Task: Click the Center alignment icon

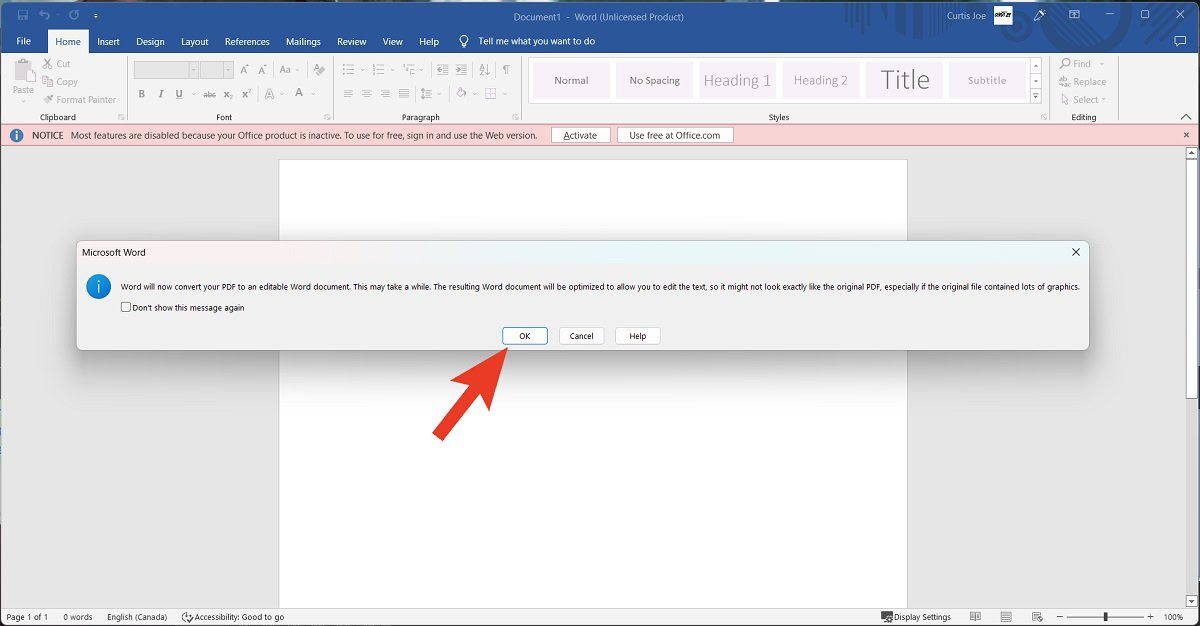Action: click(367, 94)
